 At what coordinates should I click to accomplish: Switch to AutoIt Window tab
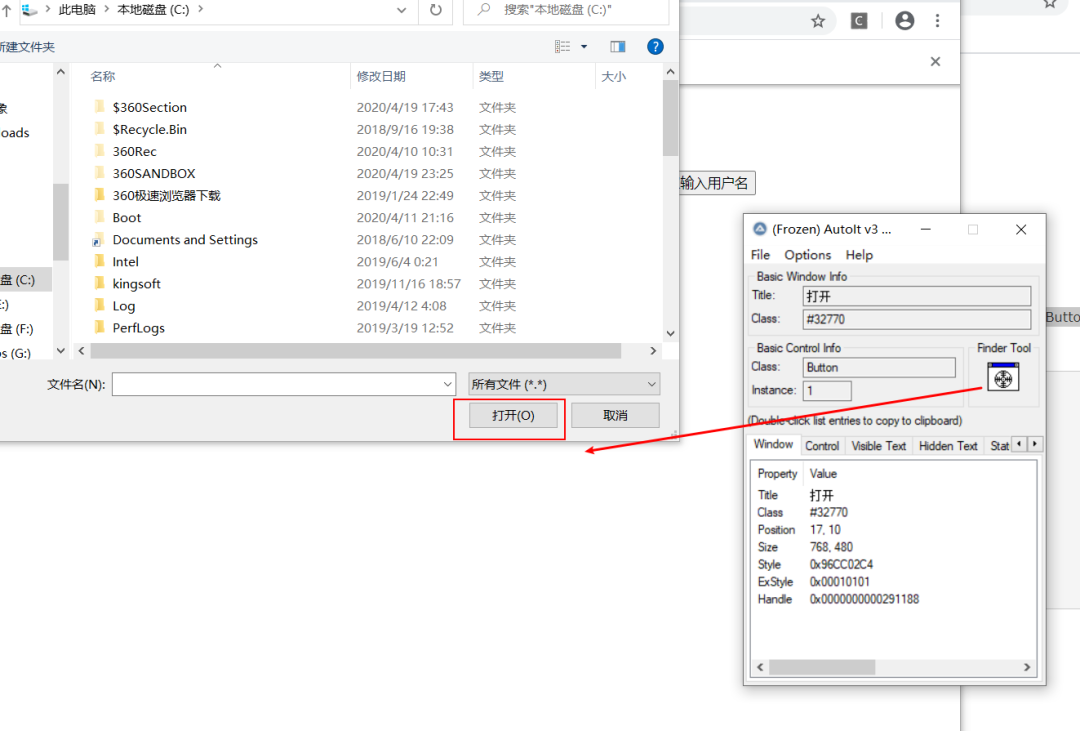[773, 444]
